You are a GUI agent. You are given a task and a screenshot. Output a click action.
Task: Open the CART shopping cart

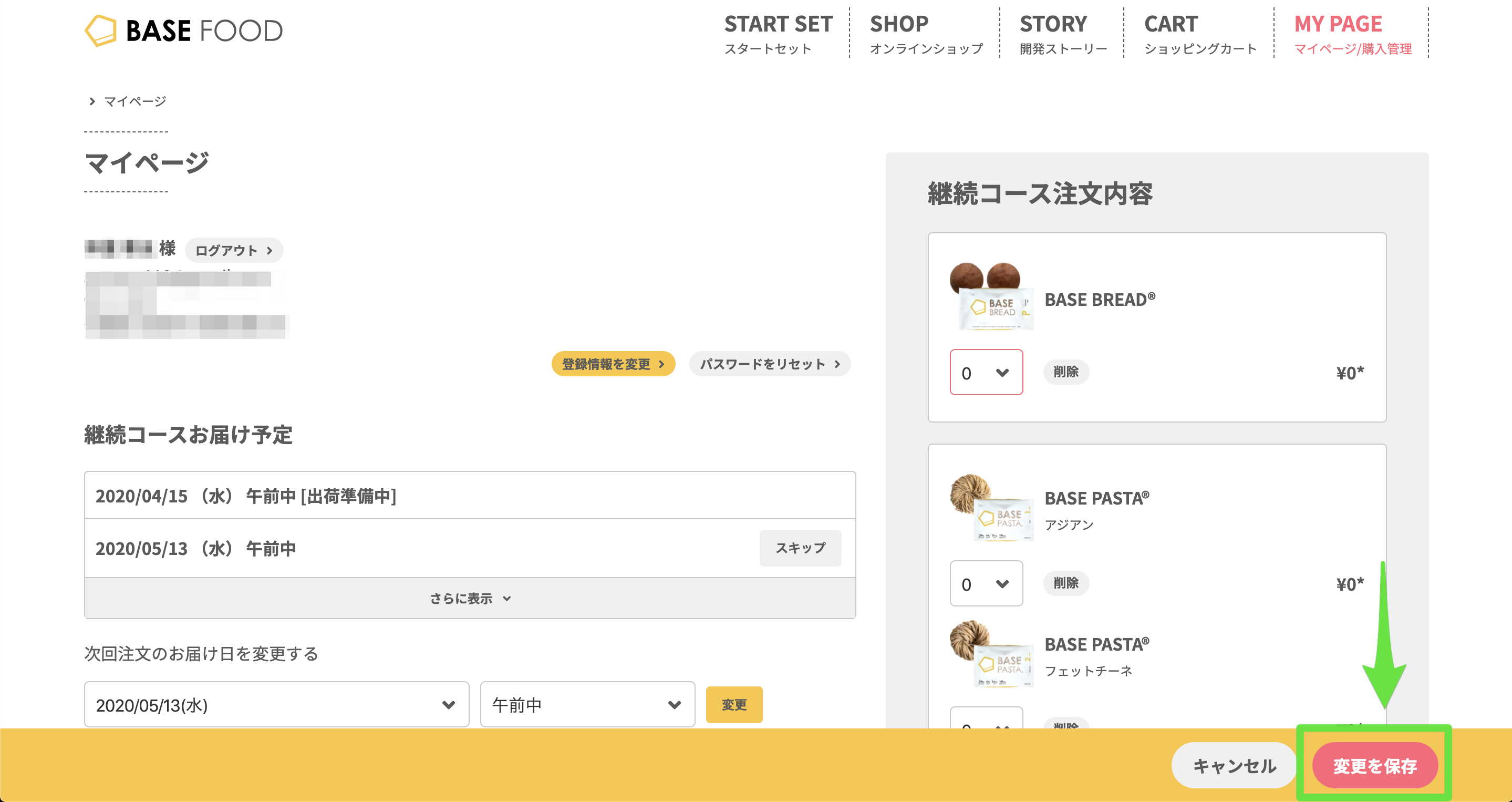click(1200, 34)
